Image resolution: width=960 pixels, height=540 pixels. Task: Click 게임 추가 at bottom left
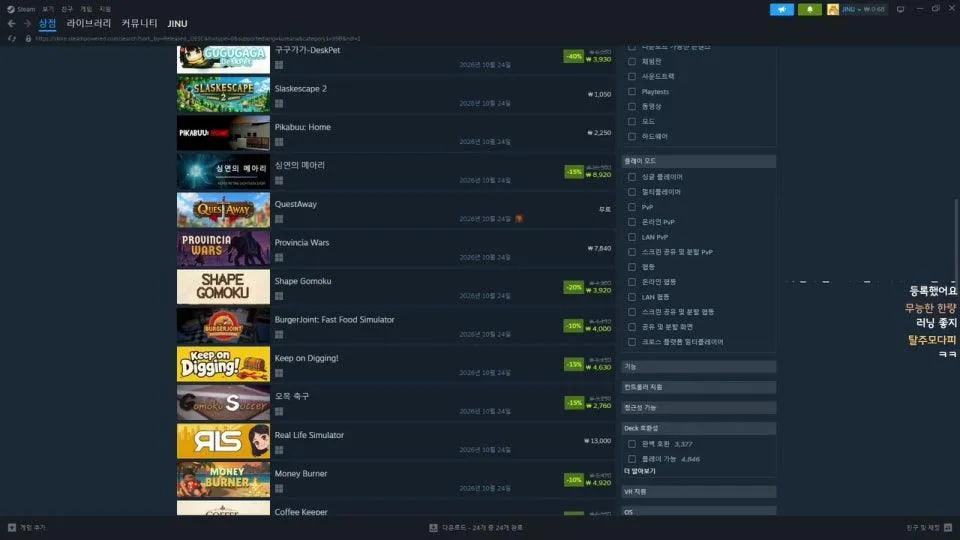pyautogui.click(x=33, y=527)
